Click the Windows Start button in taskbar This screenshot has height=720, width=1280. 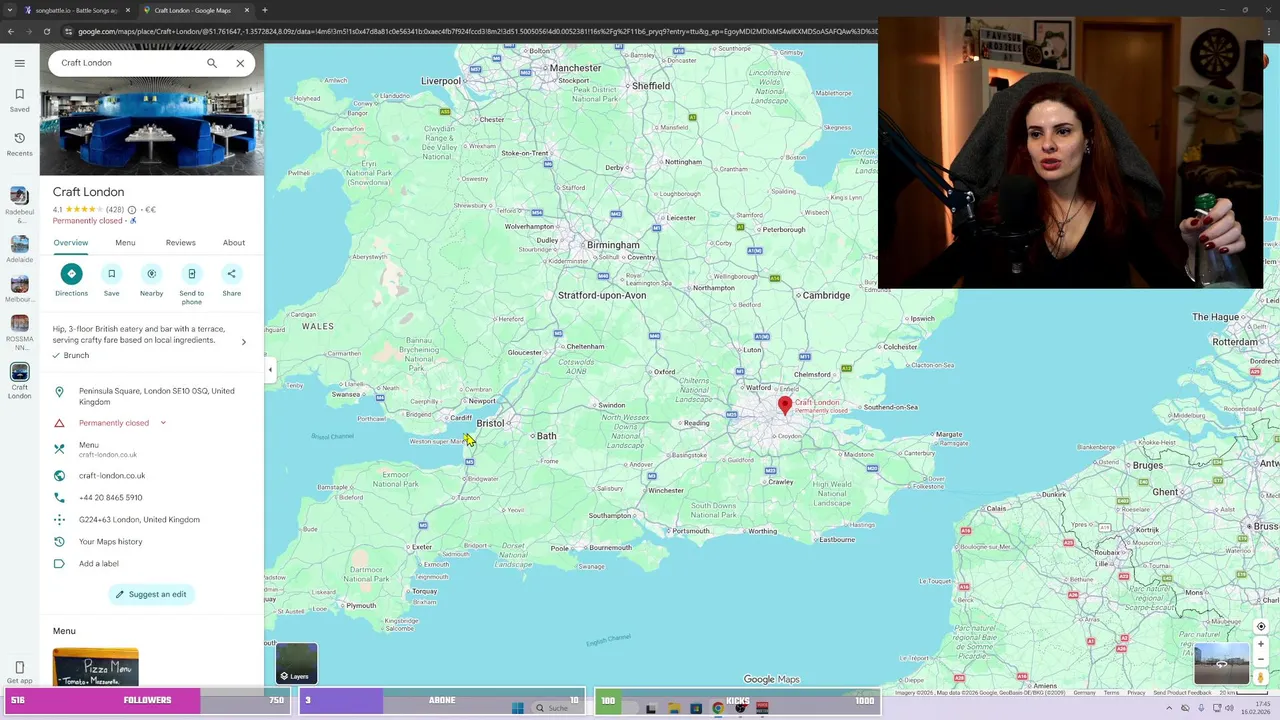(517, 708)
